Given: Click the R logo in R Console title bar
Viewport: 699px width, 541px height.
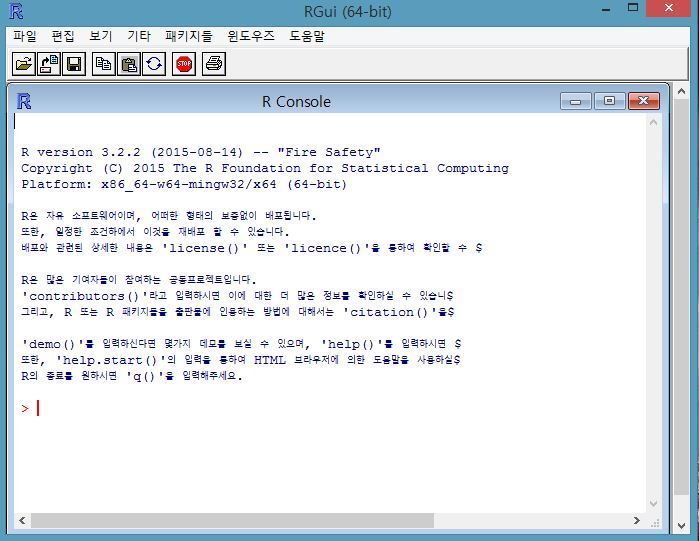Looking at the screenshot, I should pos(24,102).
